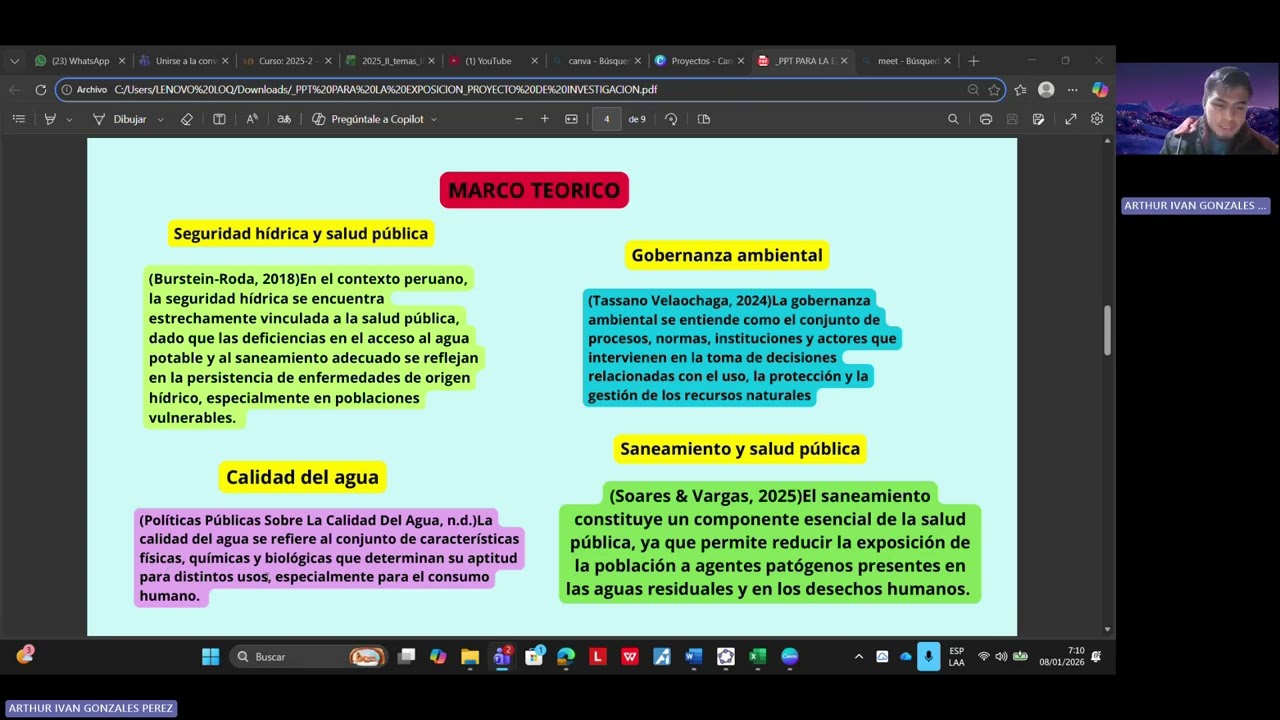Click Pregúntale a Copilot button

(368, 119)
